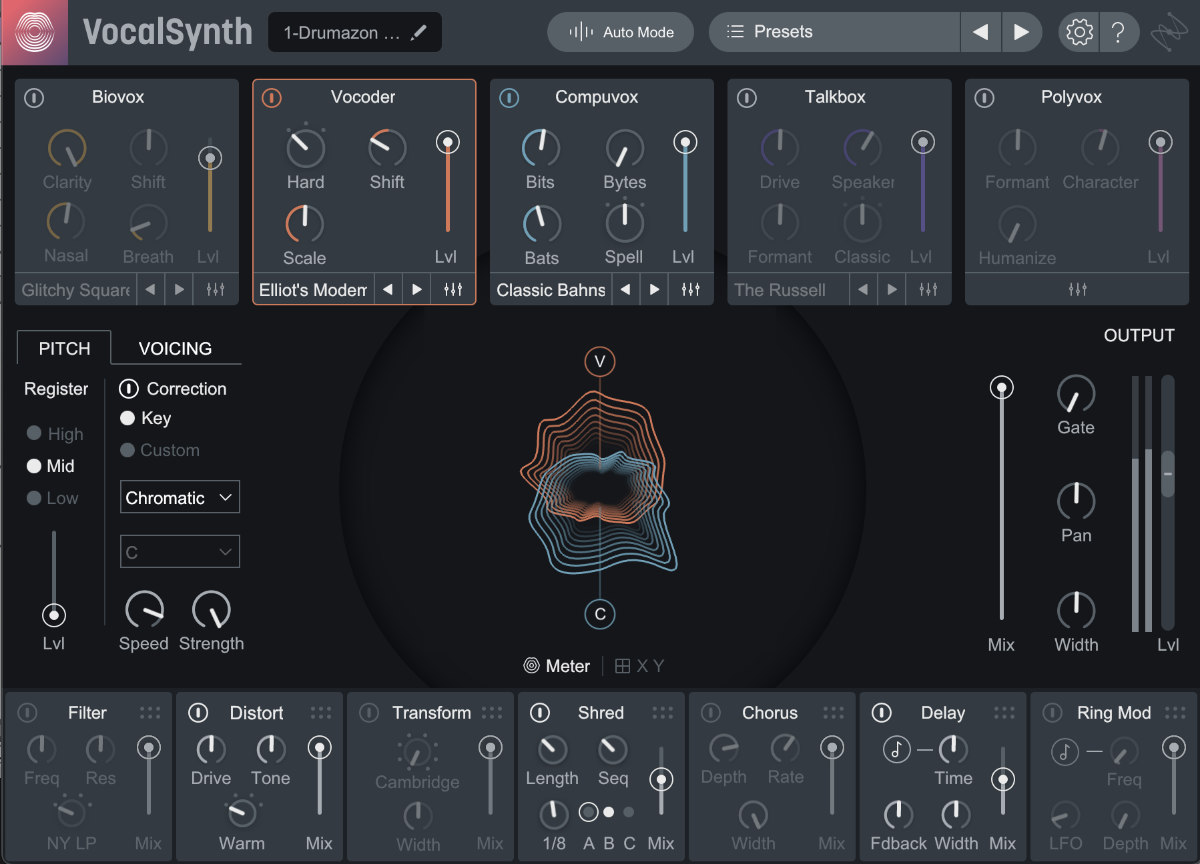Open the Elliot's Modem preset name list
Image resolution: width=1200 pixels, height=864 pixels.
tap(313, 290)
